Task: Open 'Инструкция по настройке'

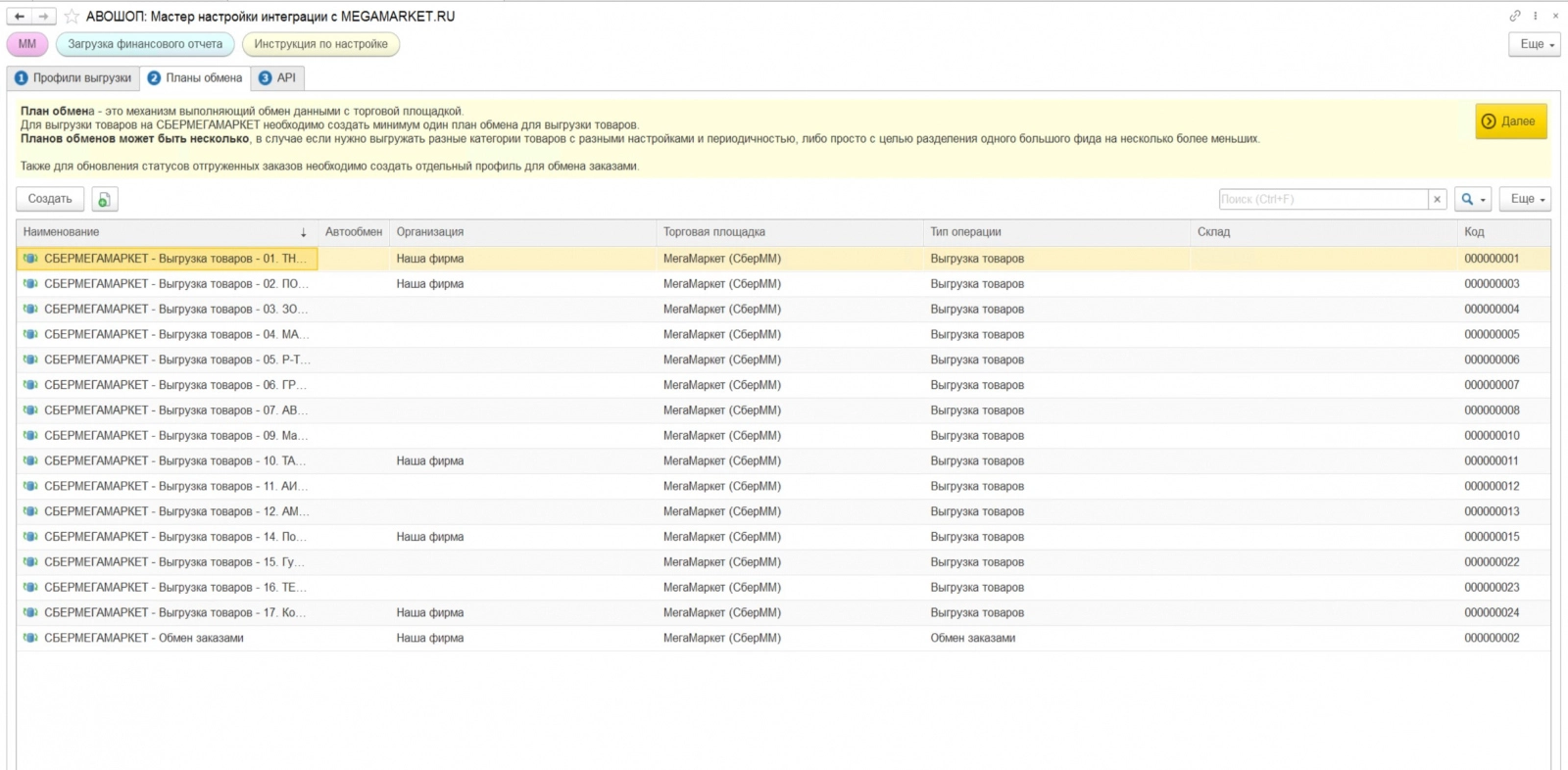Action: pos(320,44)
